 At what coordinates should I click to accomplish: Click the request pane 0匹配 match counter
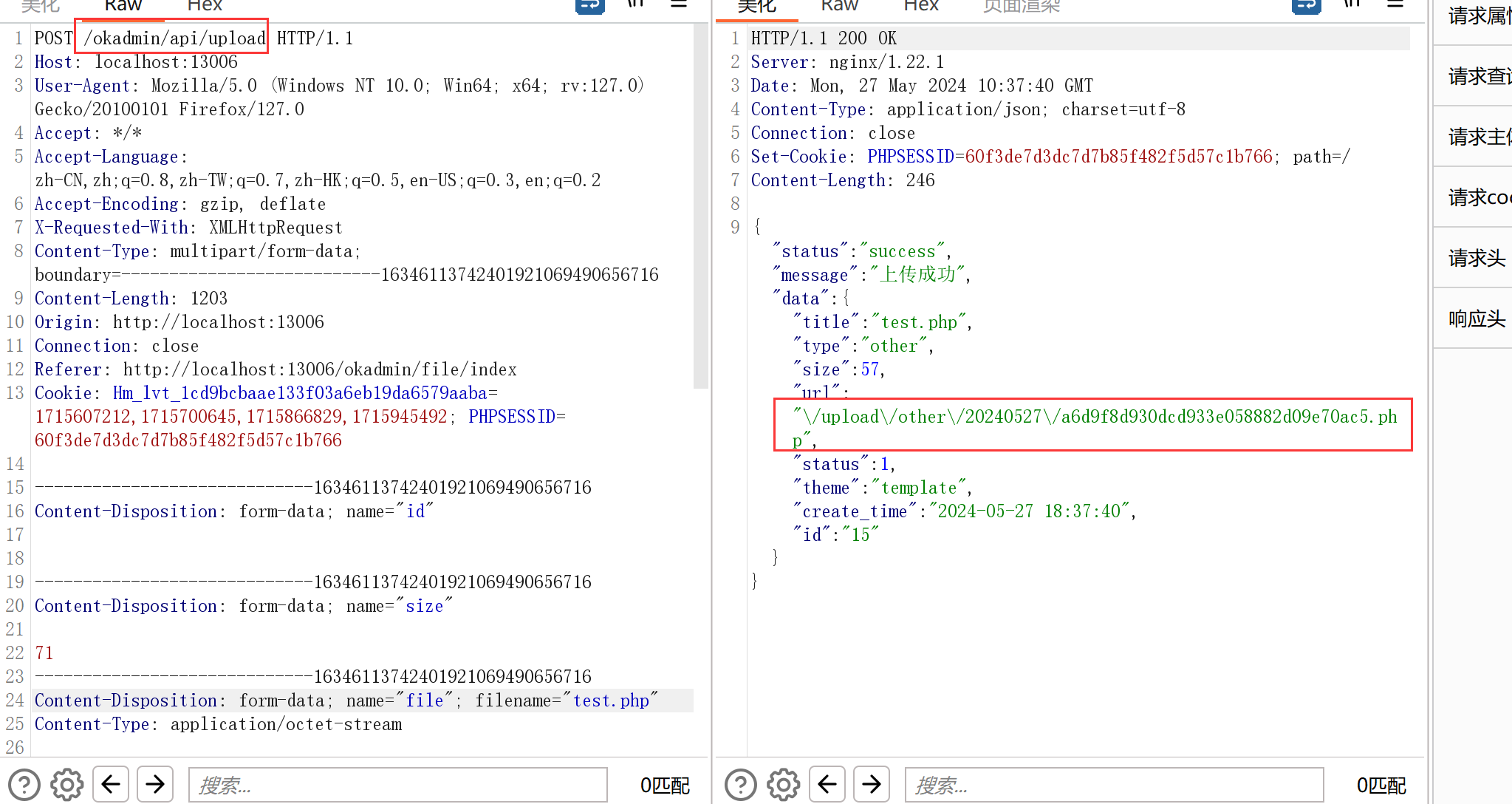665,786
